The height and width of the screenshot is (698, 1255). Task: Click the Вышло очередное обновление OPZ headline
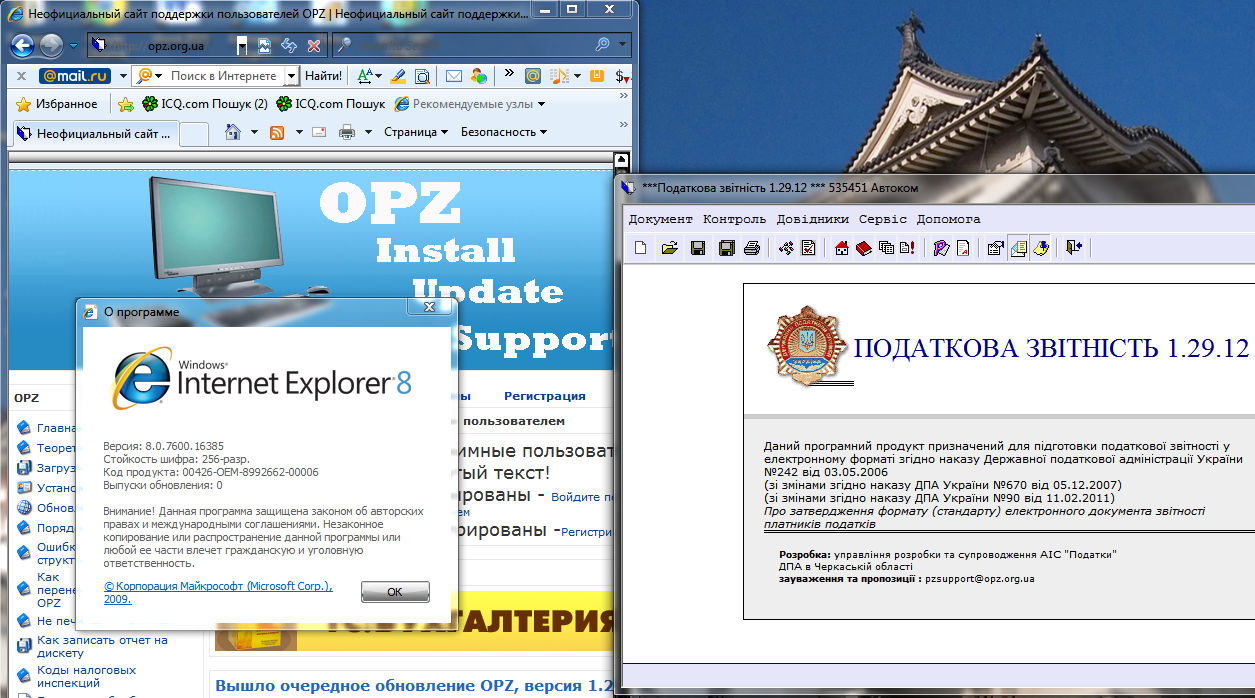[x=413, y=686]
